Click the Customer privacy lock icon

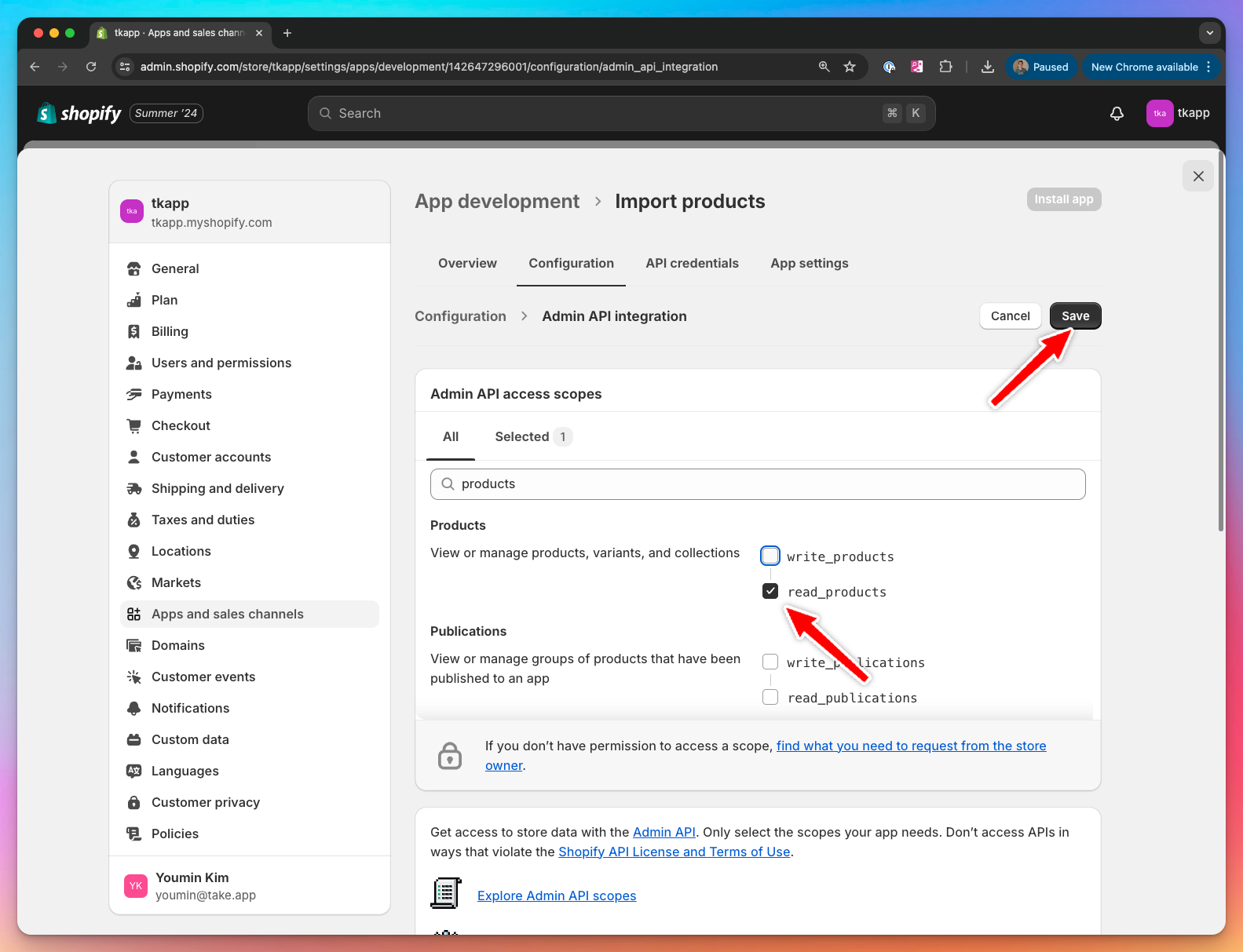pyautogui.click(x=134, y=802)
